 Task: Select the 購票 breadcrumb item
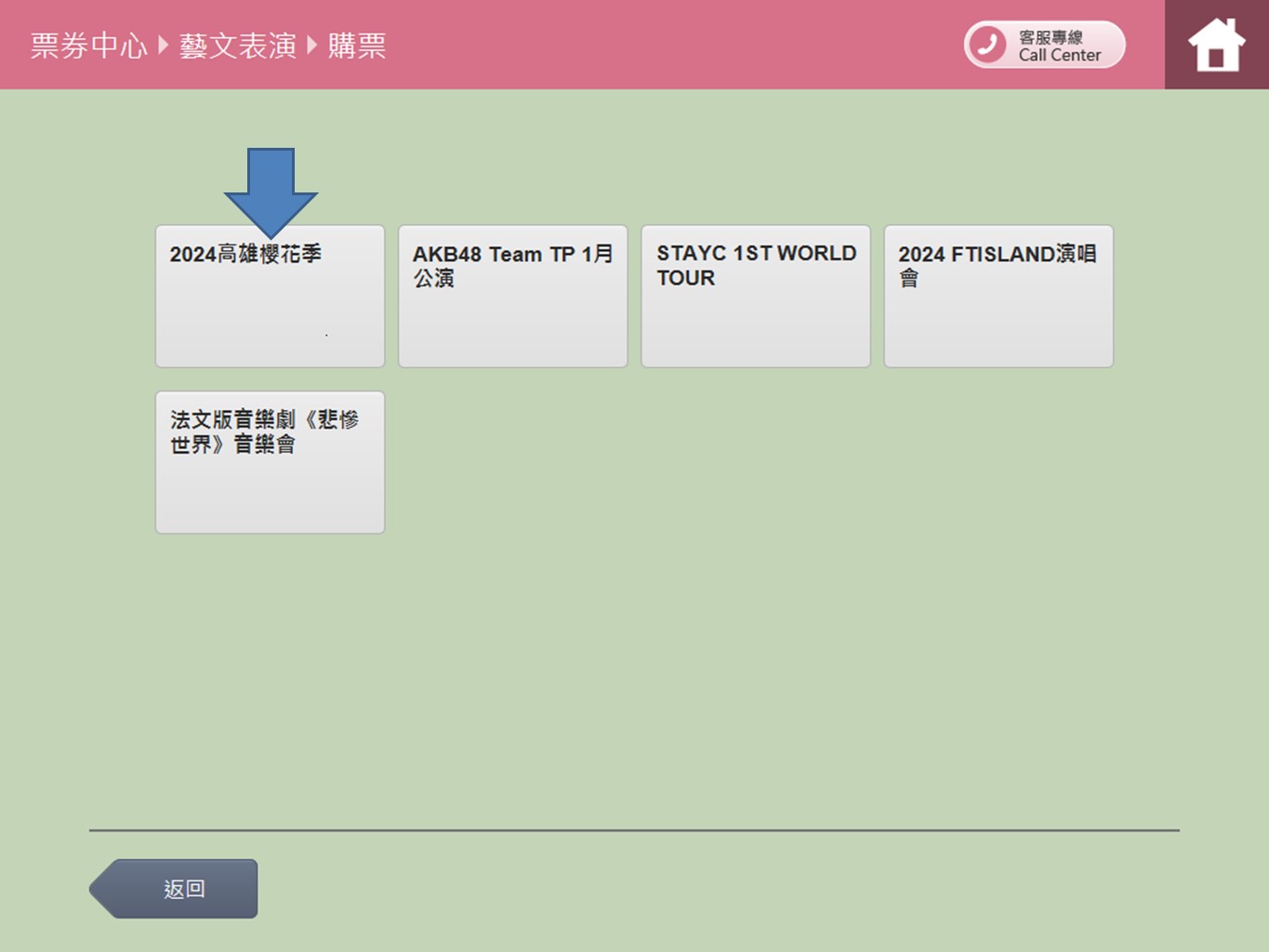click(x=356, y=45)
